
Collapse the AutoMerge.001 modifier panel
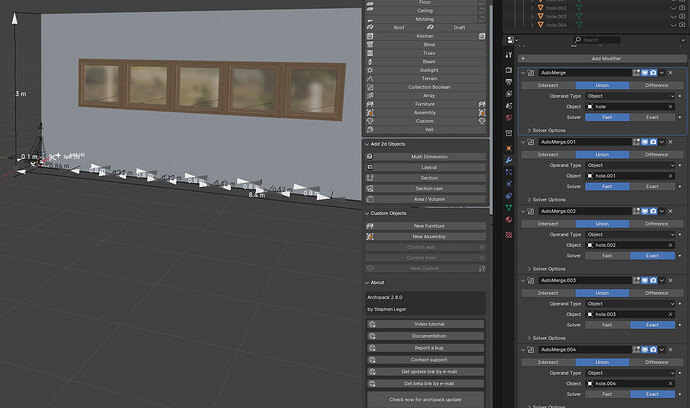pos(523,142)
